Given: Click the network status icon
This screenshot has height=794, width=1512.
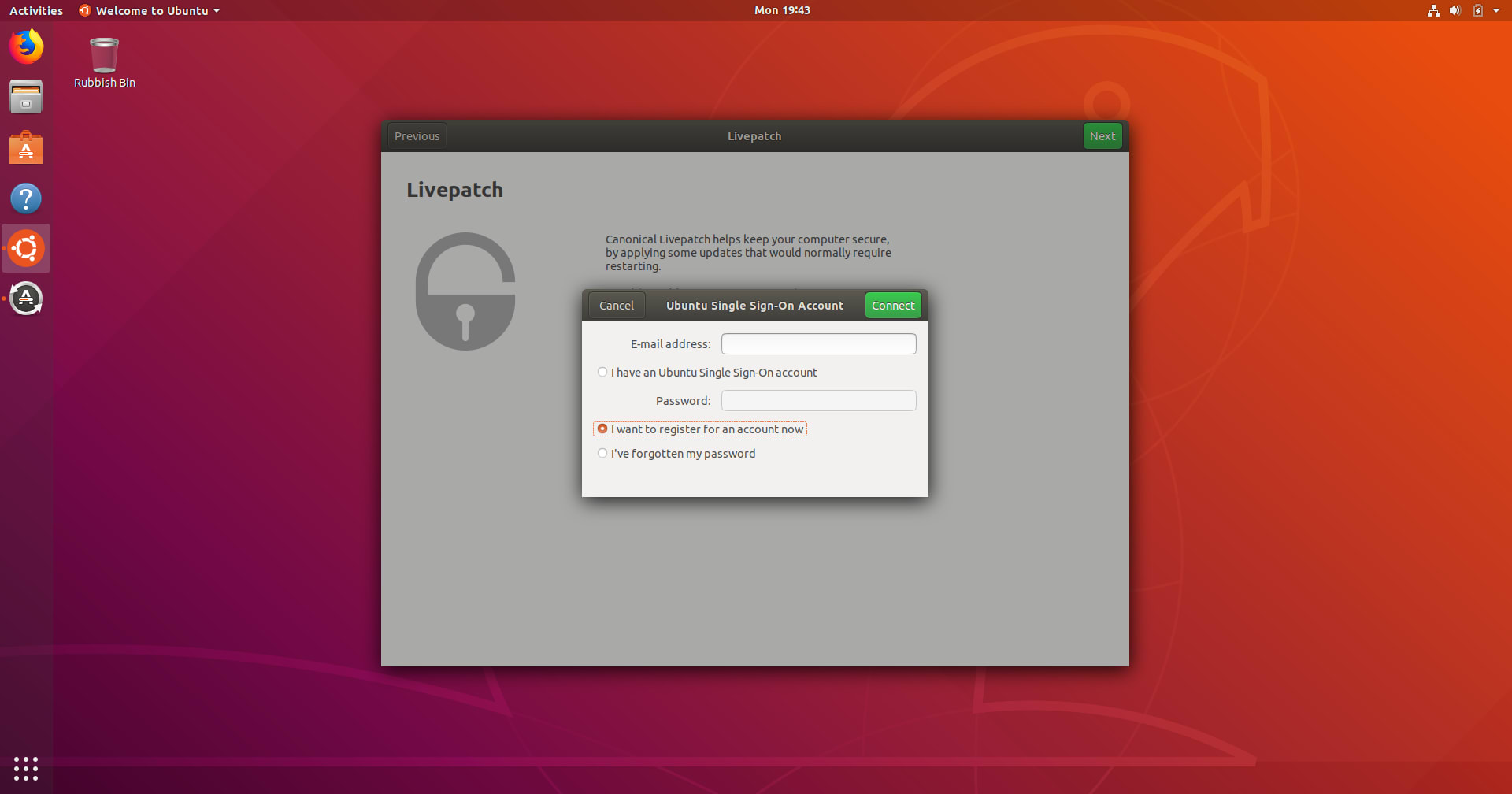Looking at the screenshot, I should click(x=1433, y=10).
